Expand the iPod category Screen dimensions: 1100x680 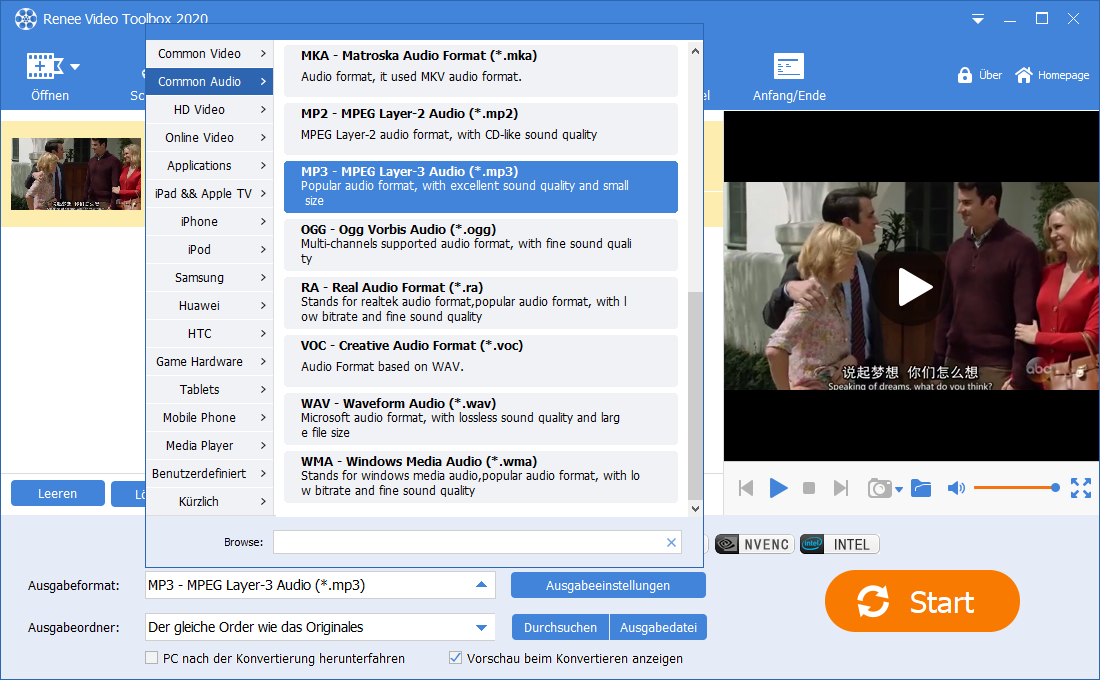coord(209,250)
